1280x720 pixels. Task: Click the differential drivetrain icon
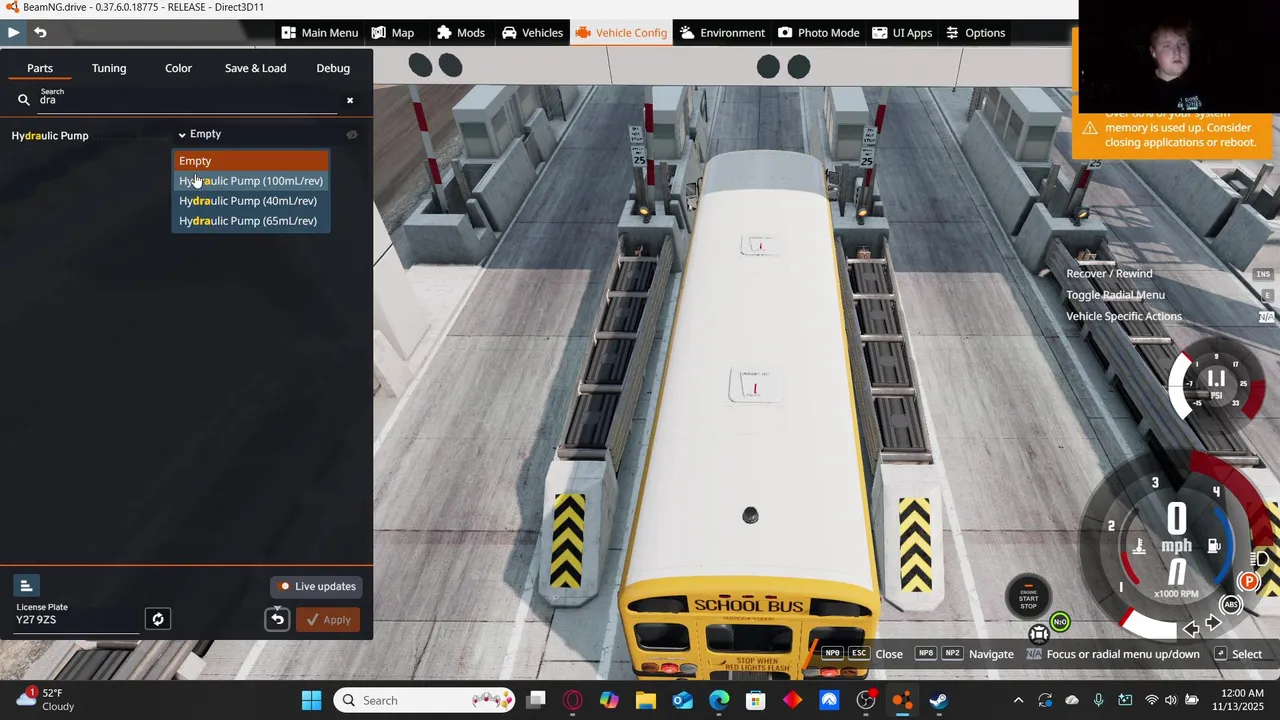click(x=1039, y=634)
